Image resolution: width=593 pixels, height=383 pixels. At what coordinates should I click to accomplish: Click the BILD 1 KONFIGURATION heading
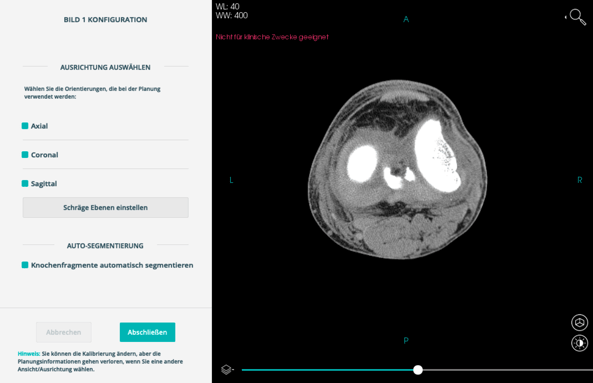point(106,20)
